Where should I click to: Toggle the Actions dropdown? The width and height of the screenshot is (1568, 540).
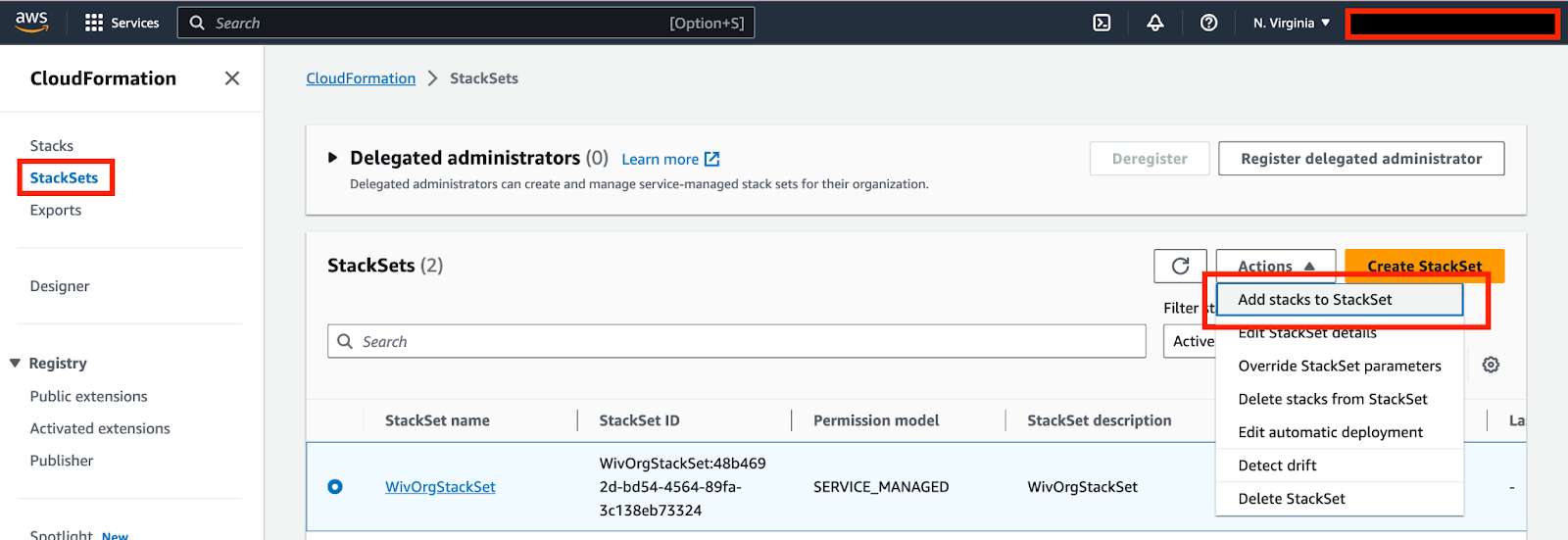[1275, 266]
